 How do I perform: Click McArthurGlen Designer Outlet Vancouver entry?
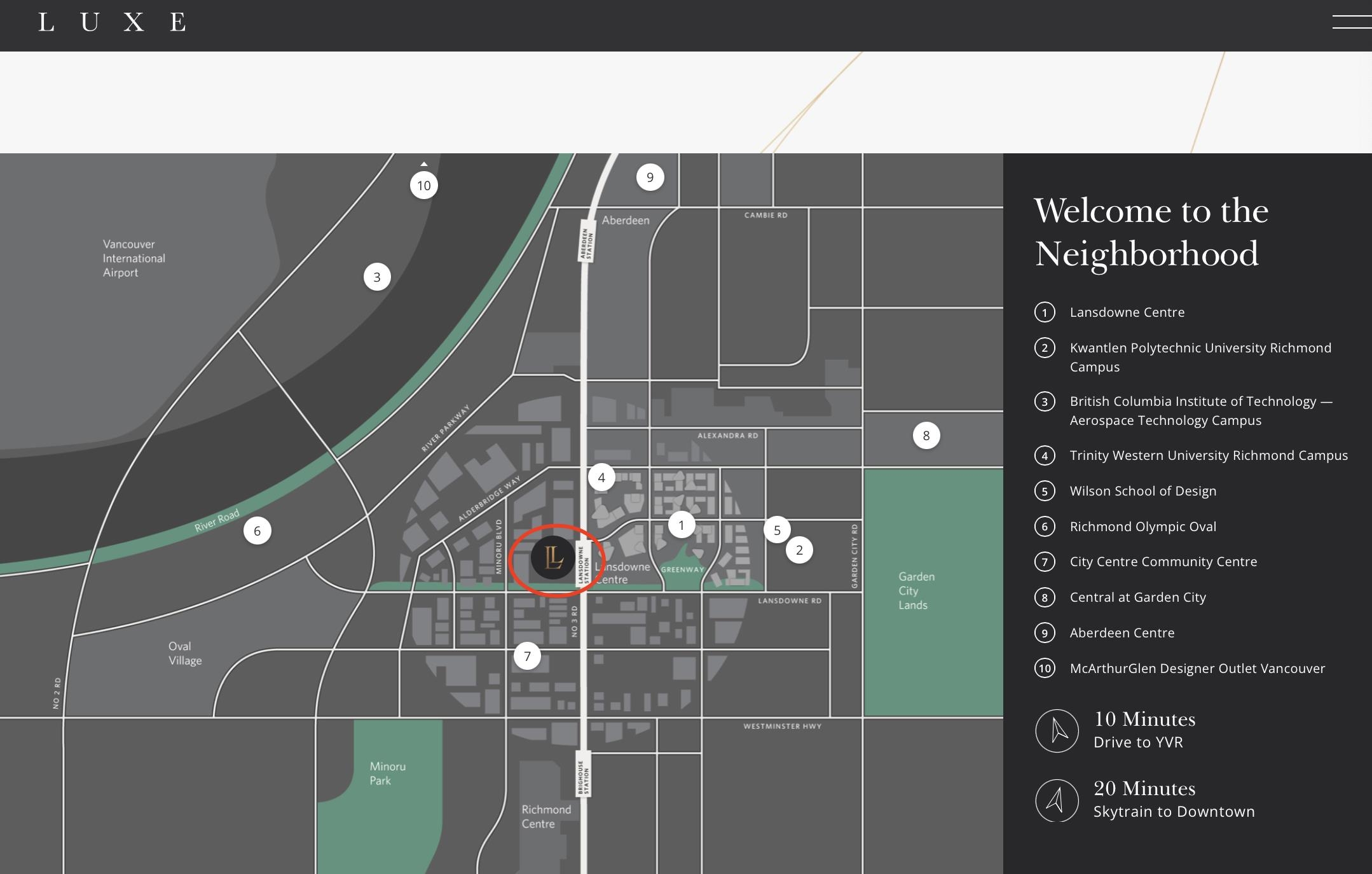pyautogui.click(x=1198, y=669)
